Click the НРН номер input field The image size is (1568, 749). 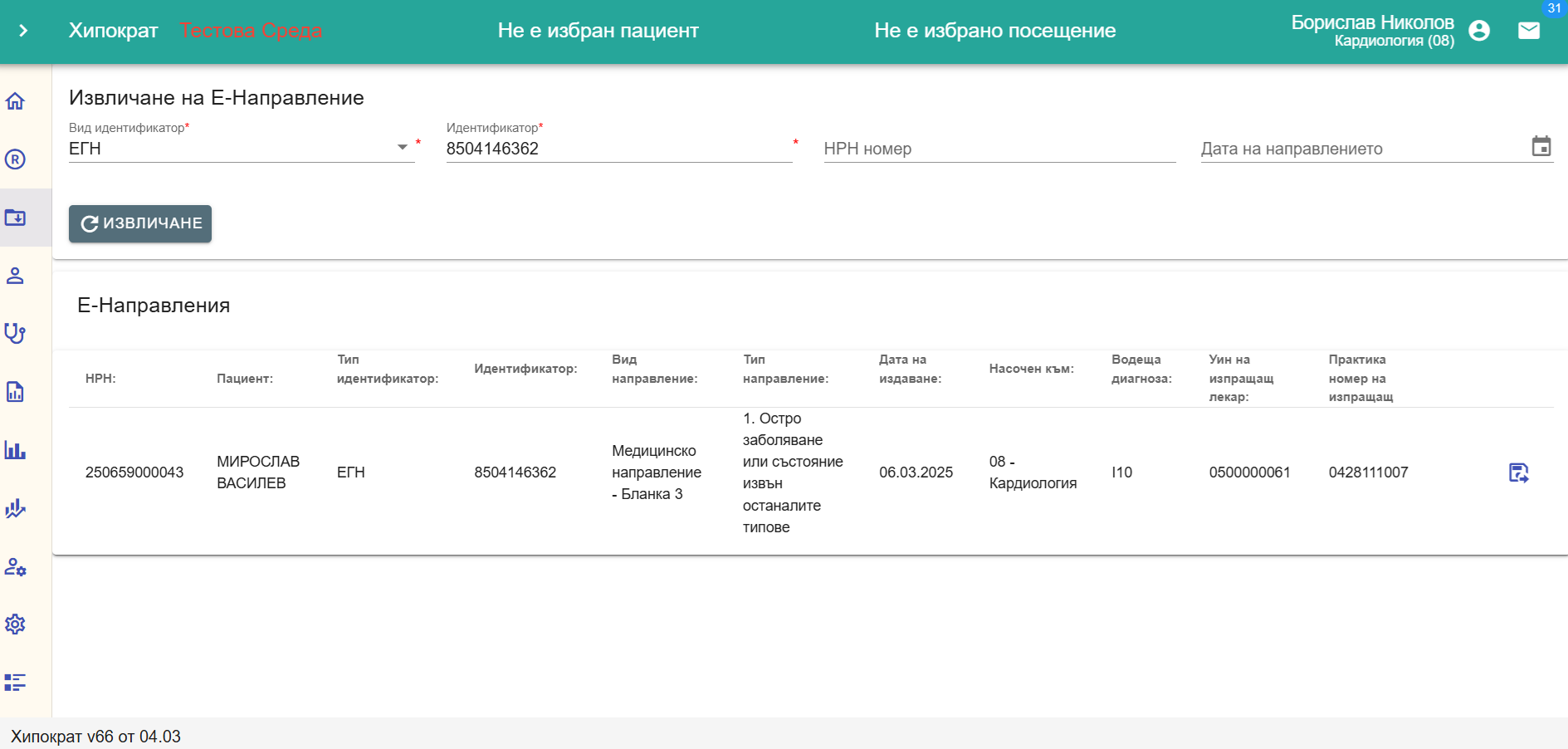[x=999, y=149]
